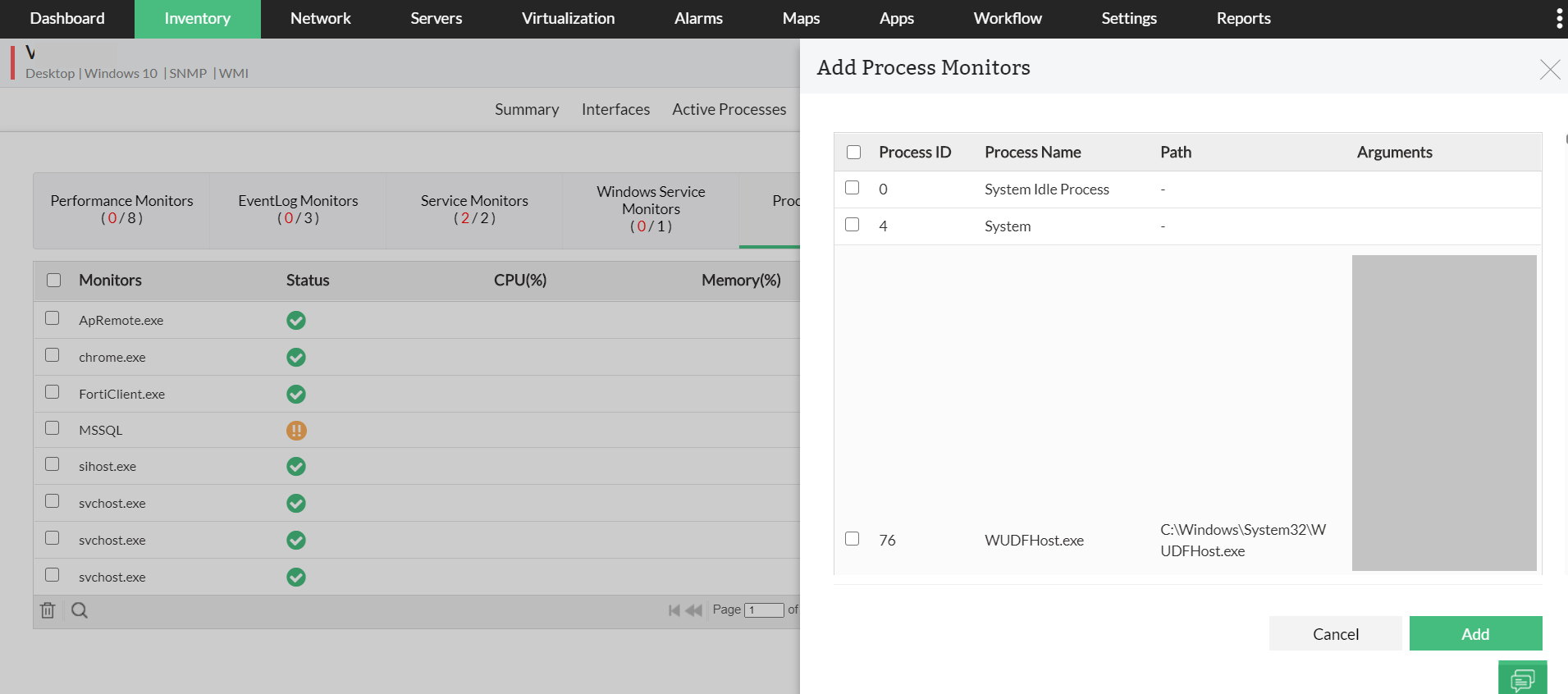Viewport: 1568px width, 694px height.
Task: Toggle select-all checkbox beside Process ID header
Action: [x=854, y=153]
